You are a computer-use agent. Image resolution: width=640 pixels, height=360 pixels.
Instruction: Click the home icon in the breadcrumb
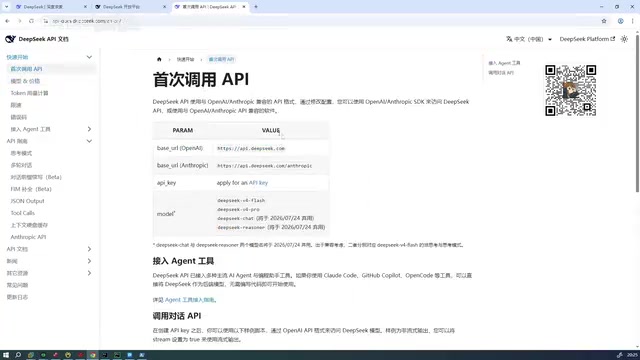click(x=159, y=59)
